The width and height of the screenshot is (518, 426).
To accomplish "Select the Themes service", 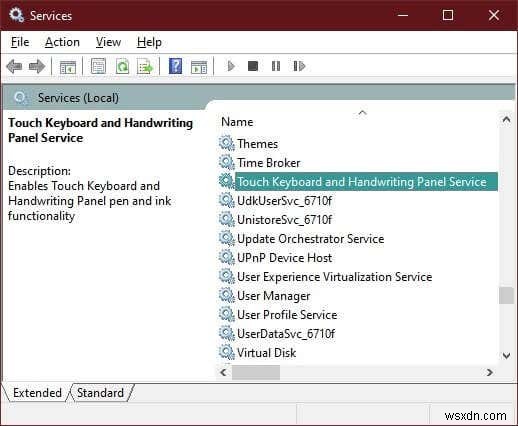I will 257,144.
